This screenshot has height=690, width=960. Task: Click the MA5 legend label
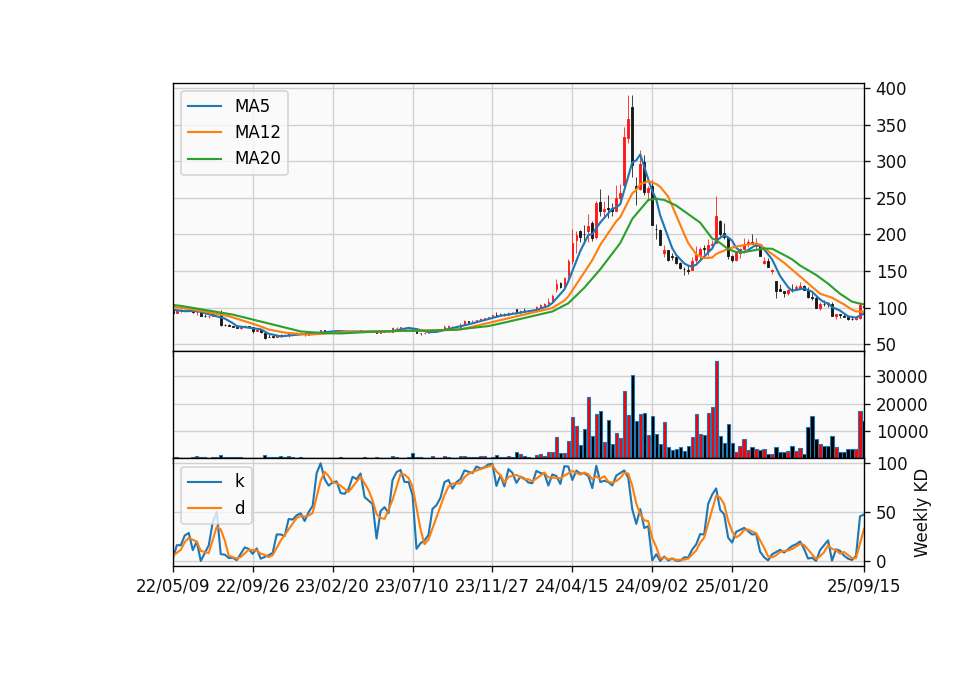coord(252,106)
